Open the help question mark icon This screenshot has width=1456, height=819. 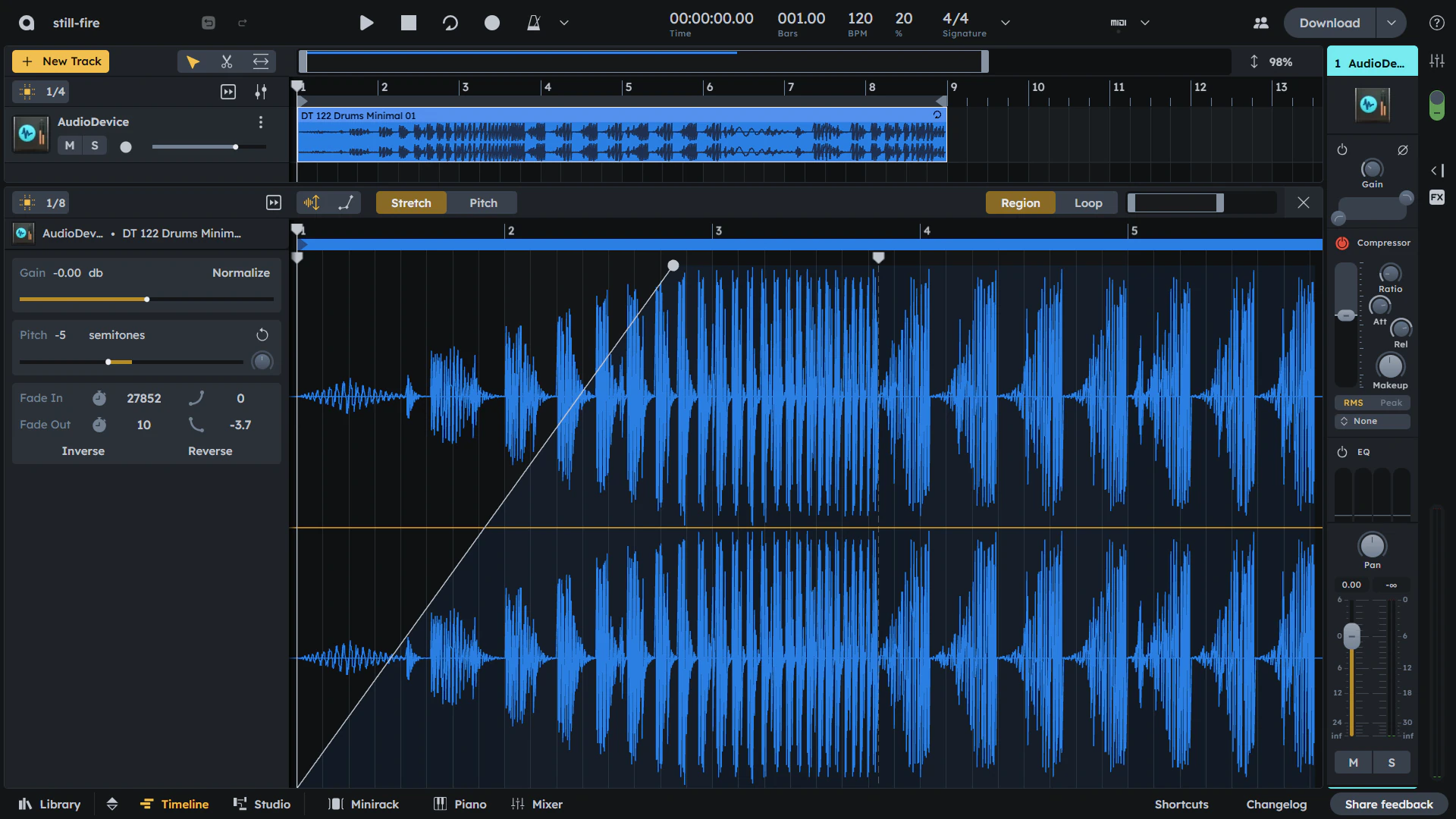(1436, 23)
